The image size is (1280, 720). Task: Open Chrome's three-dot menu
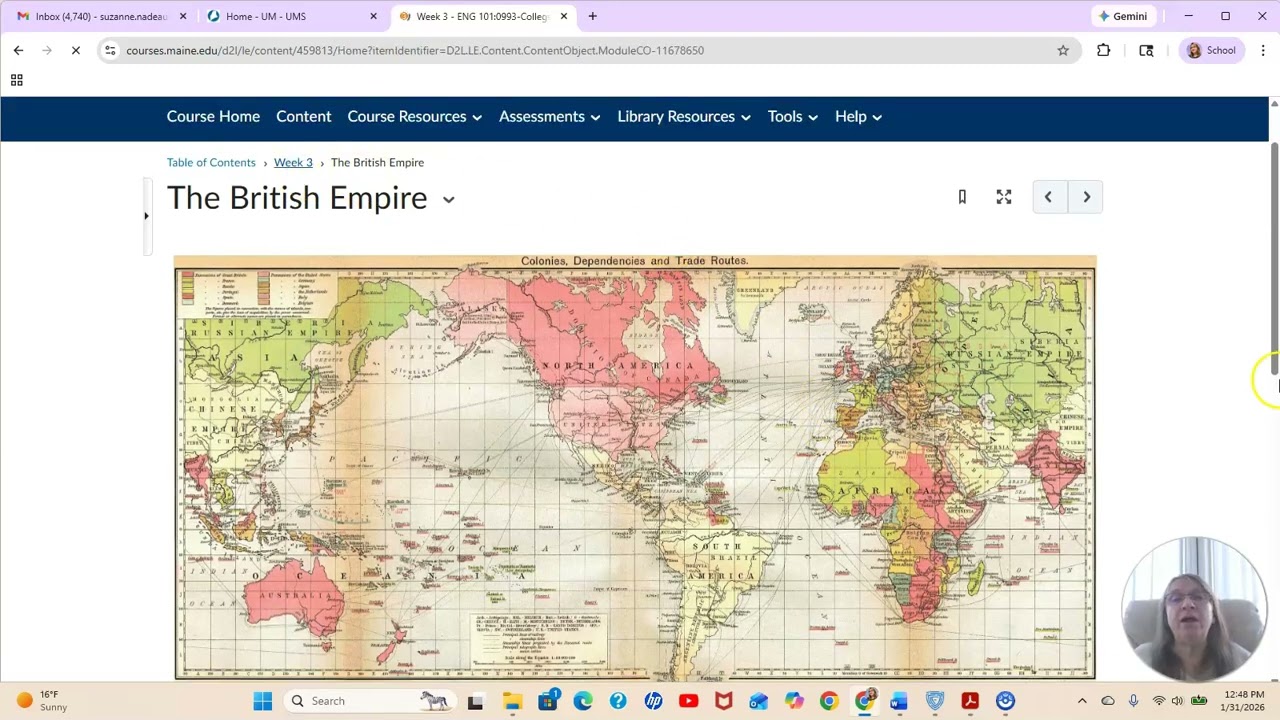click(x=1263, y=50)
